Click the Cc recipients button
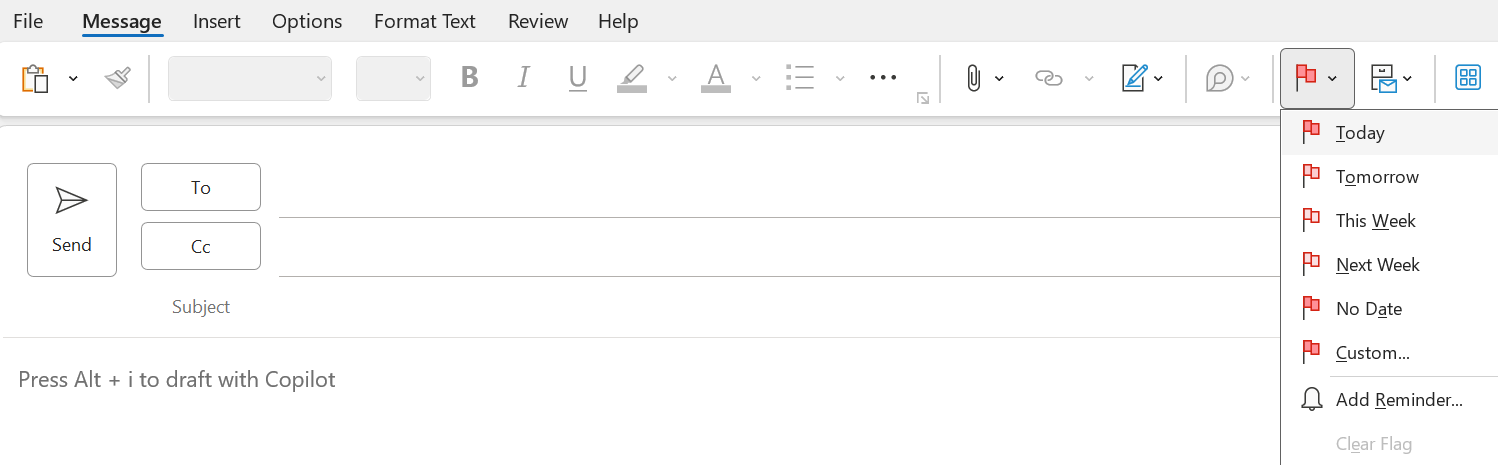The height and width of the screenshot is (465, 1498). 201,246
